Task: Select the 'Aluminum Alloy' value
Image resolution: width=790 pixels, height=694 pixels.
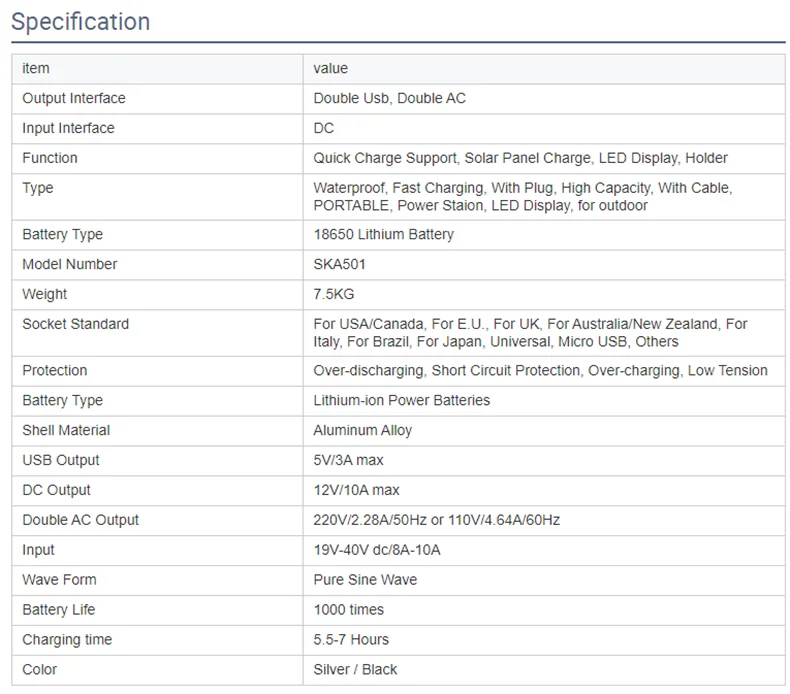Action: point(363,430)
